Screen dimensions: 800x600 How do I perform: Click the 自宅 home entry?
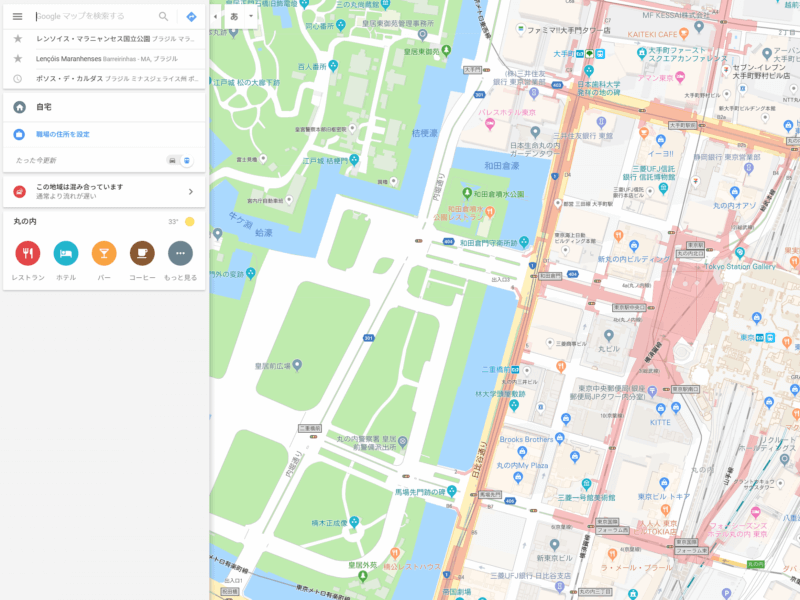tap(44, 107)
